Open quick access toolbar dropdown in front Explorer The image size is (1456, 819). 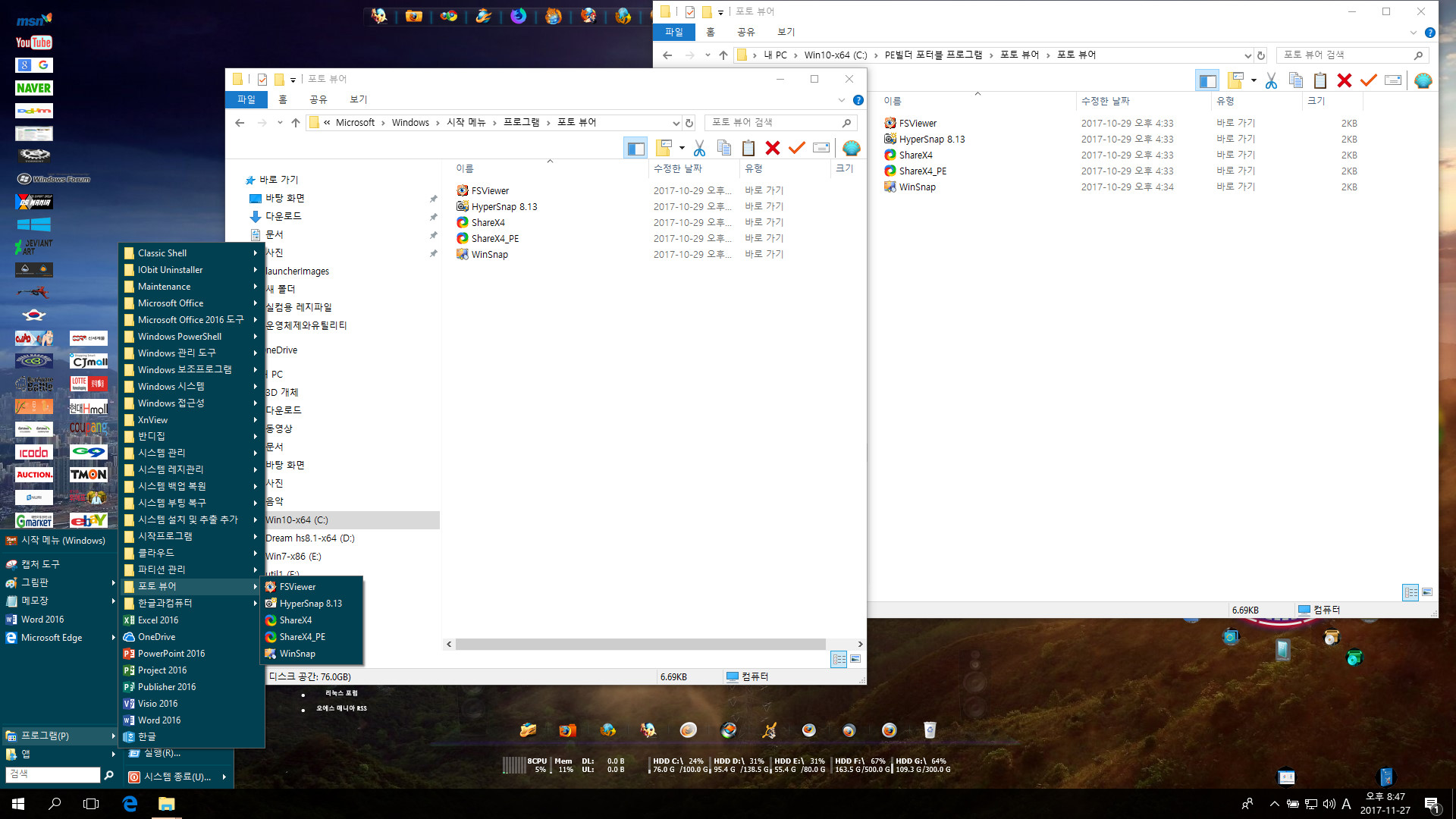[293, 80]
